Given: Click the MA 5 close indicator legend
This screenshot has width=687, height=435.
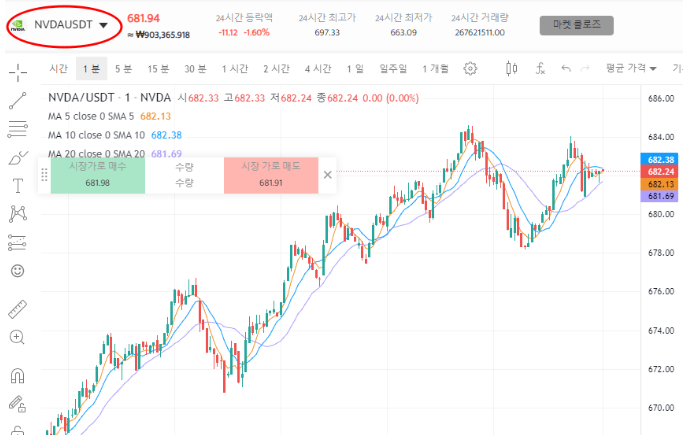Looking at the screenshot, I should click(110, 117).
